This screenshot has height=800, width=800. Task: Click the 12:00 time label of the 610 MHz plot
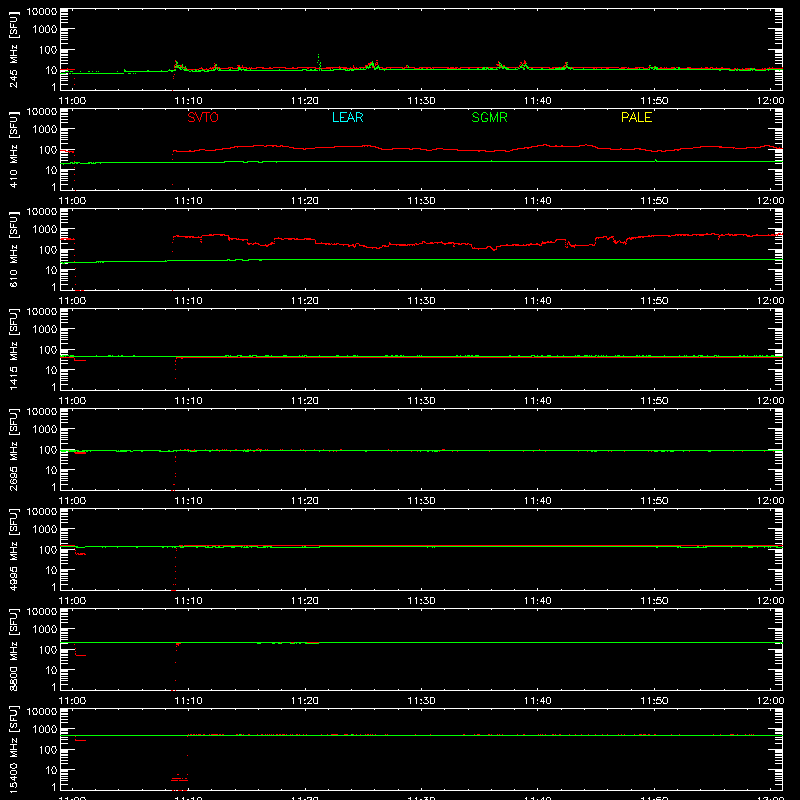(770, 301)
